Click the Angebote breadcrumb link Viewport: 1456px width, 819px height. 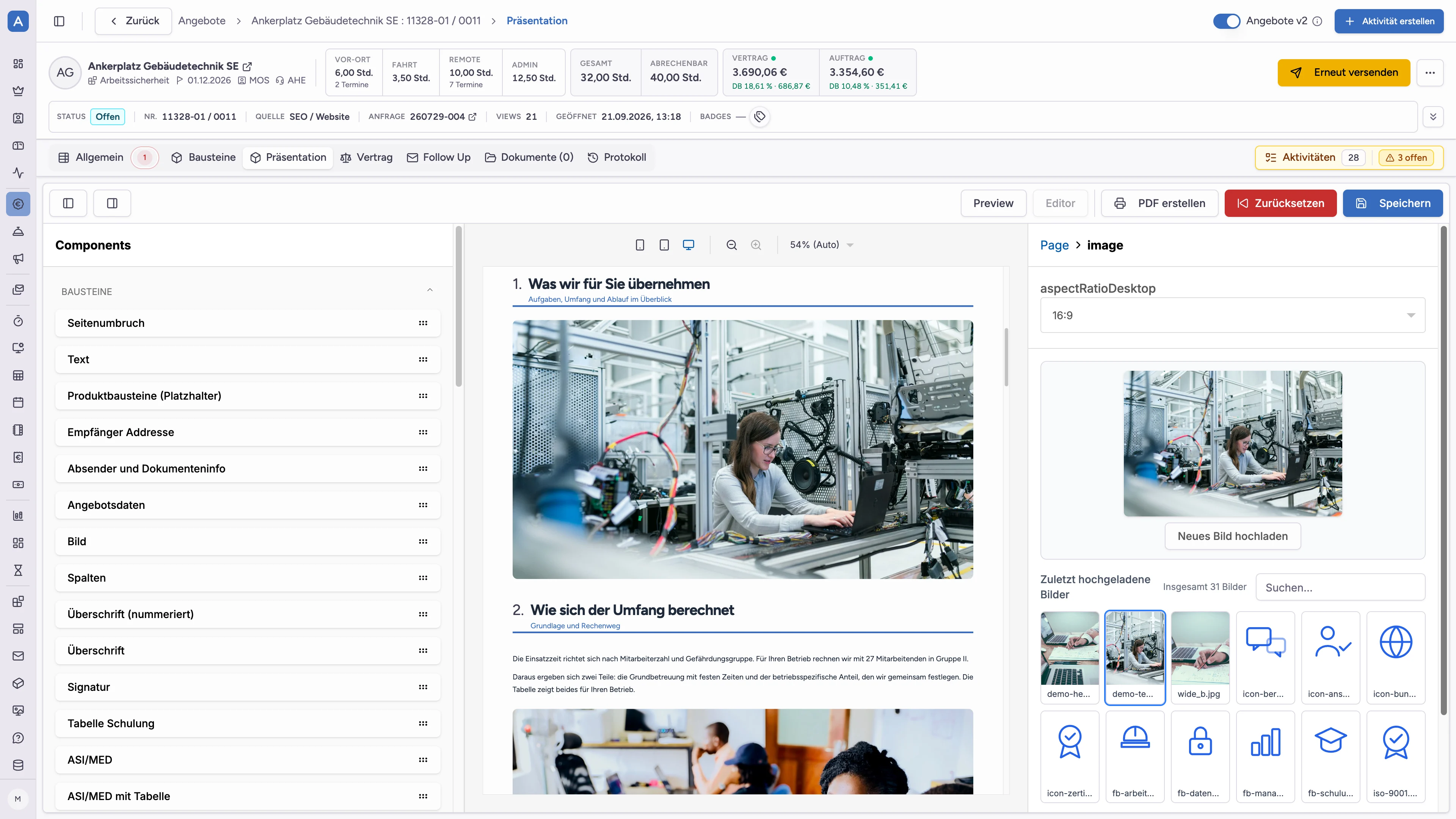click(202, 21)
